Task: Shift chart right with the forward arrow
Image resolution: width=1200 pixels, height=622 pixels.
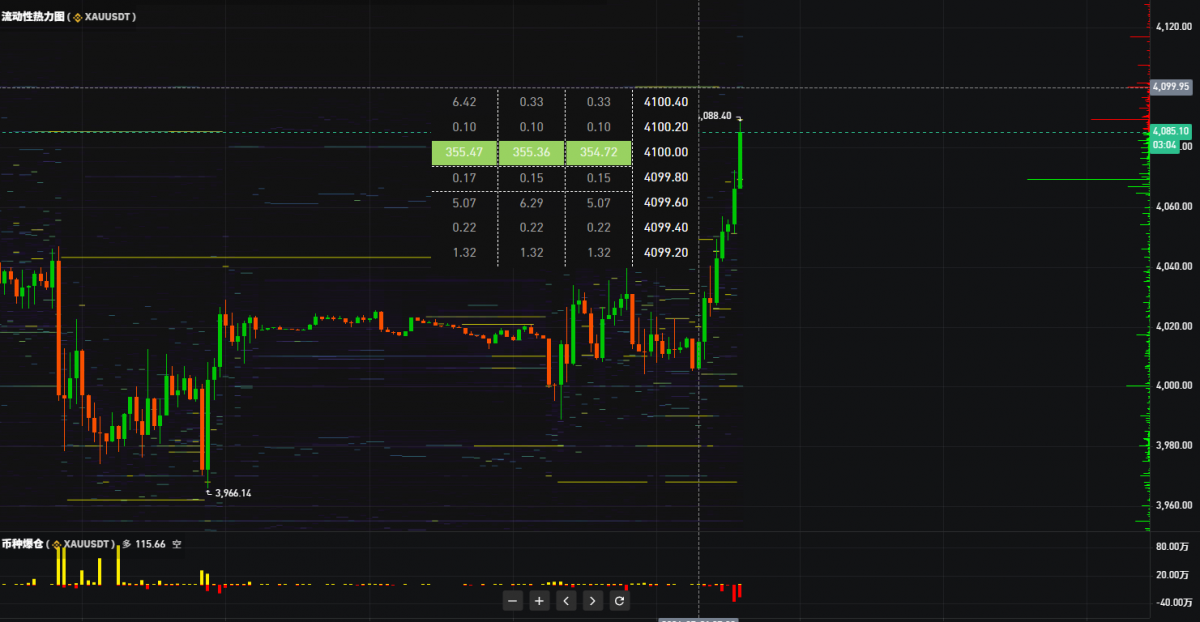Action: [x=593, y=600]
